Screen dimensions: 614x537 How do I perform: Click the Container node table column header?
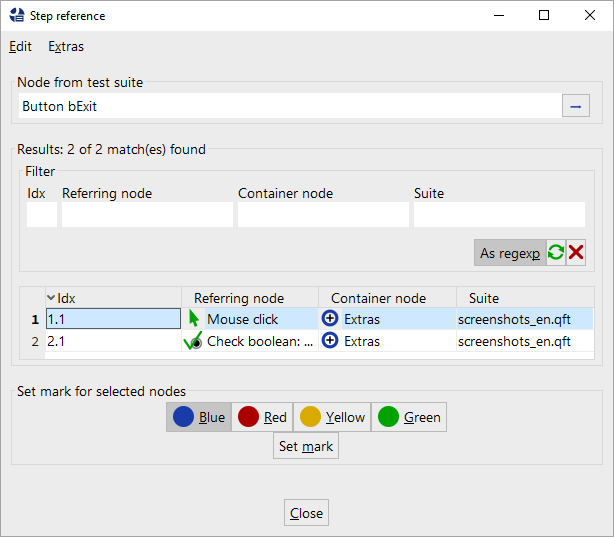(387, 298)
